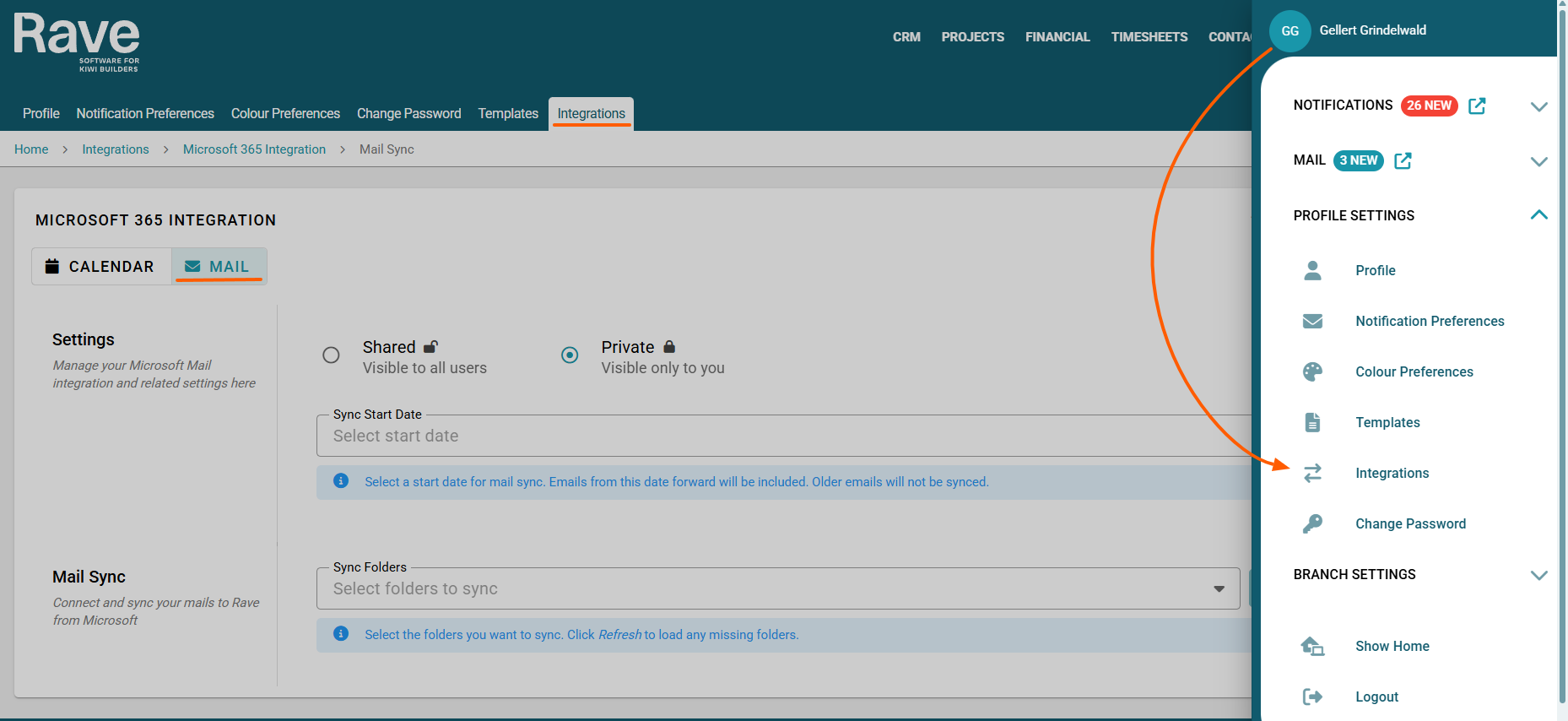
Task: Open Change Password in side panel
Action: [1411, 523]
